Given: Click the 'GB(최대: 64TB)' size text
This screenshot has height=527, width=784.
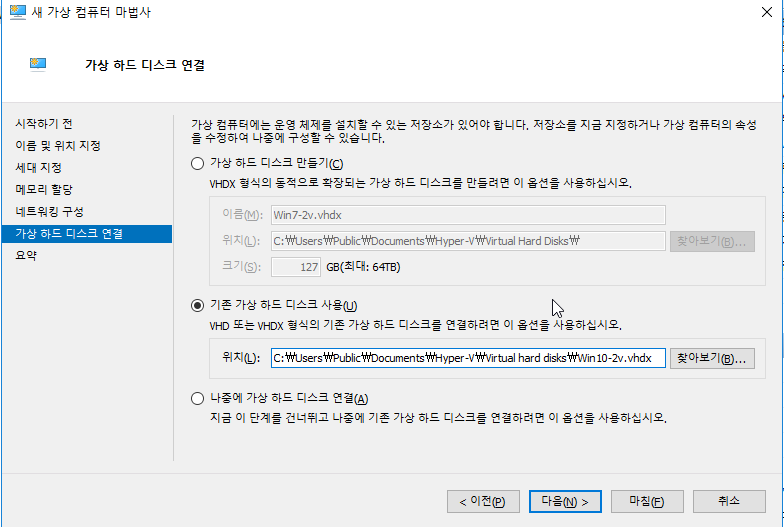Looking at the screenshot, I should (363, 267).
